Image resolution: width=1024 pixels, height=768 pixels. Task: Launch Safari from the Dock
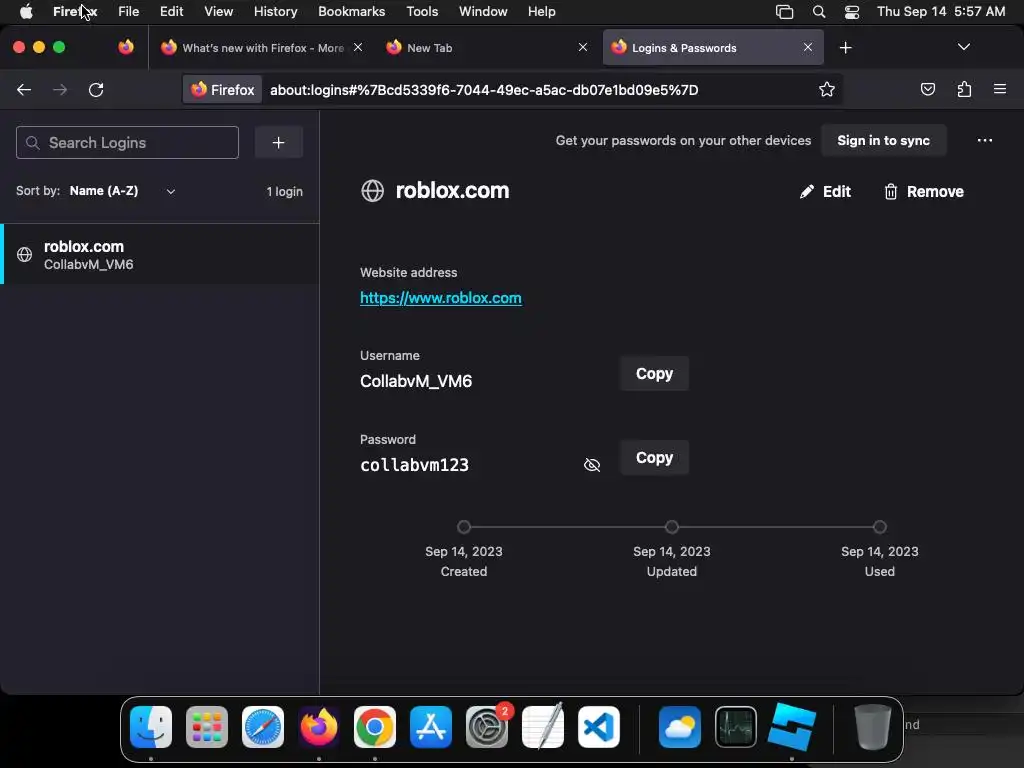tap(263, 727)
